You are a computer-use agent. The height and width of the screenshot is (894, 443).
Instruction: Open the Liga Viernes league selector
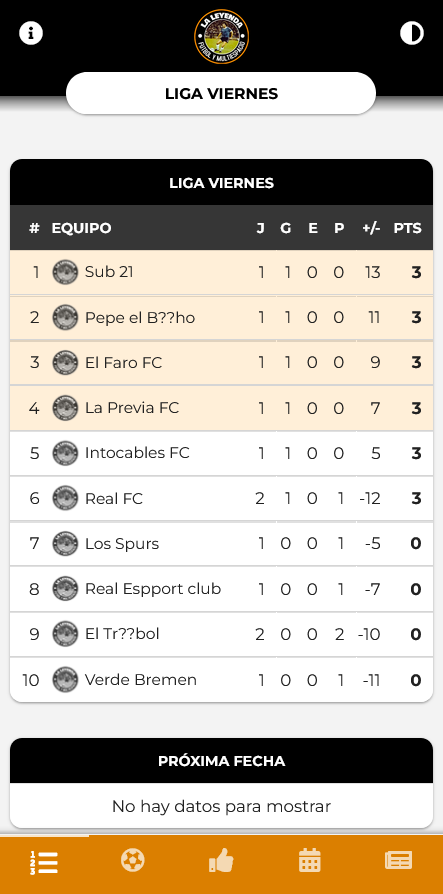click(x=221, y=94)
